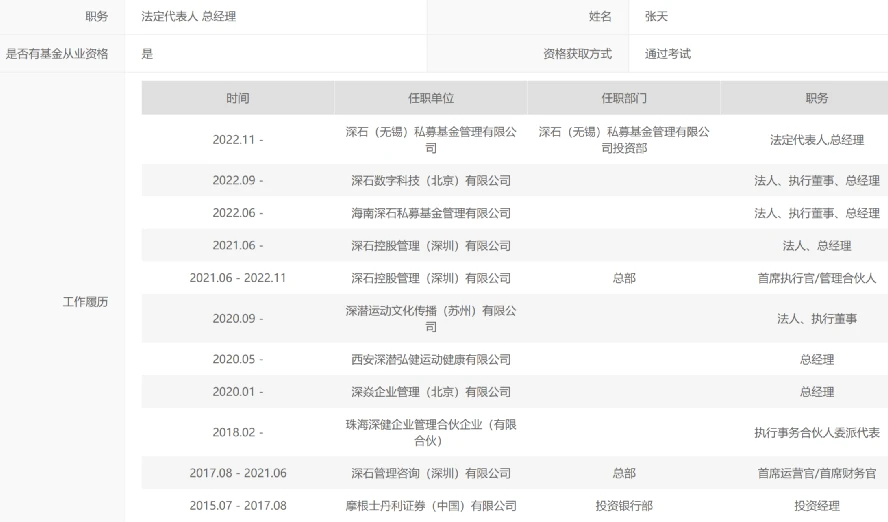The height and width of the screenshot is (522, 888).
Task: Open 海南深石私募基金管理有限公司 company entry
Action: [431, 213]
